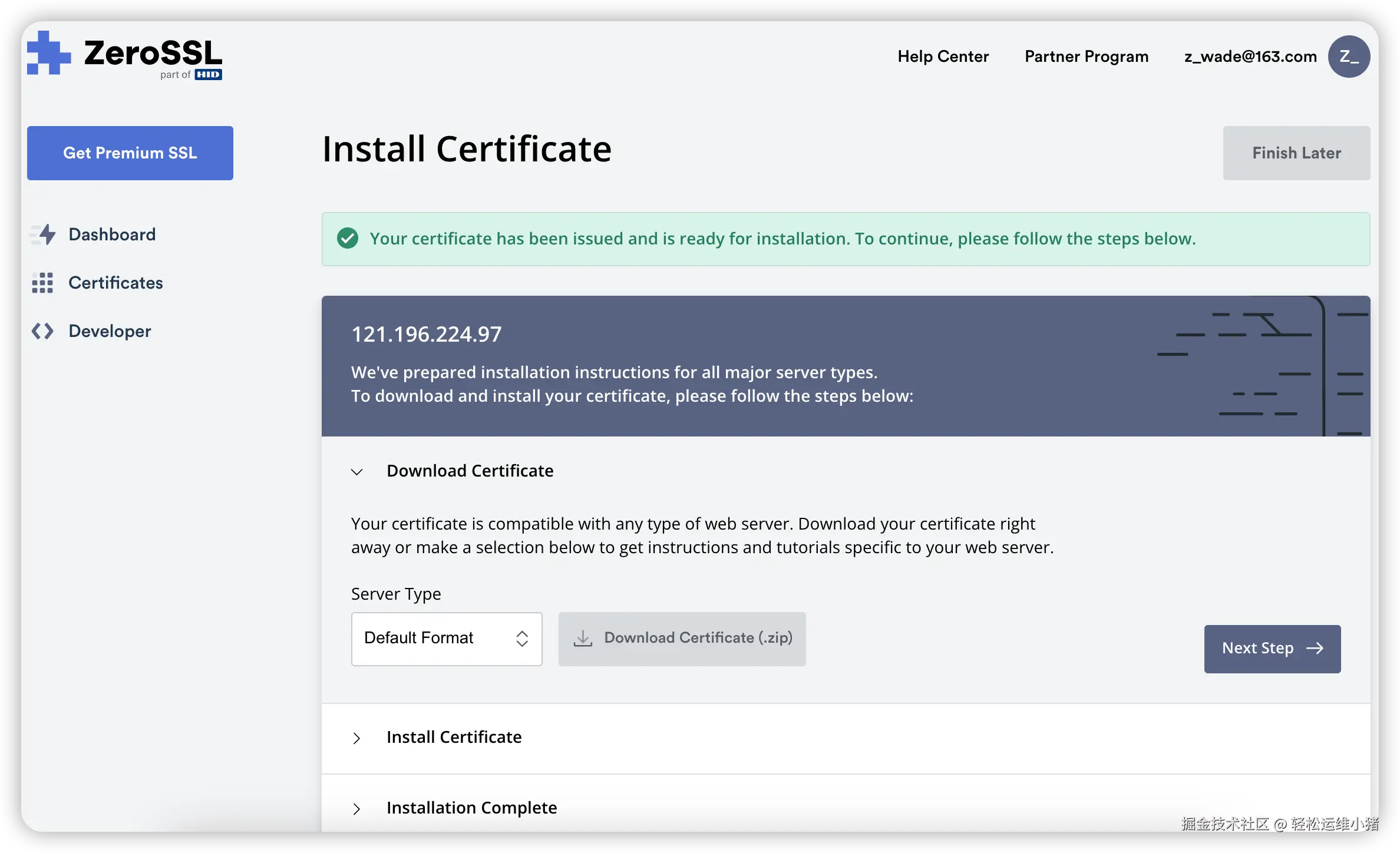Click the green checkmark success icon
The image size is (1400, 853).
point(348,239)
